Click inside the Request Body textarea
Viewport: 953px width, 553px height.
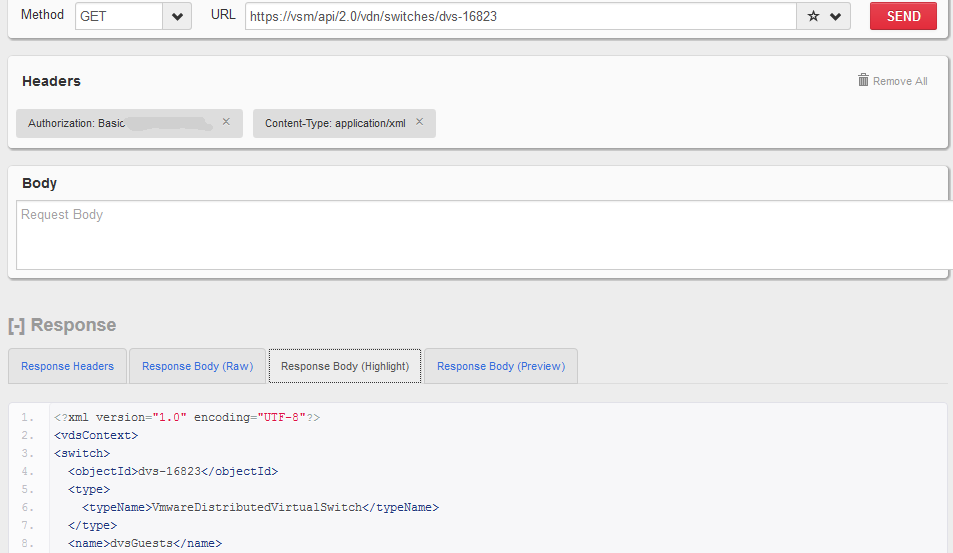(x=484, y=235)
